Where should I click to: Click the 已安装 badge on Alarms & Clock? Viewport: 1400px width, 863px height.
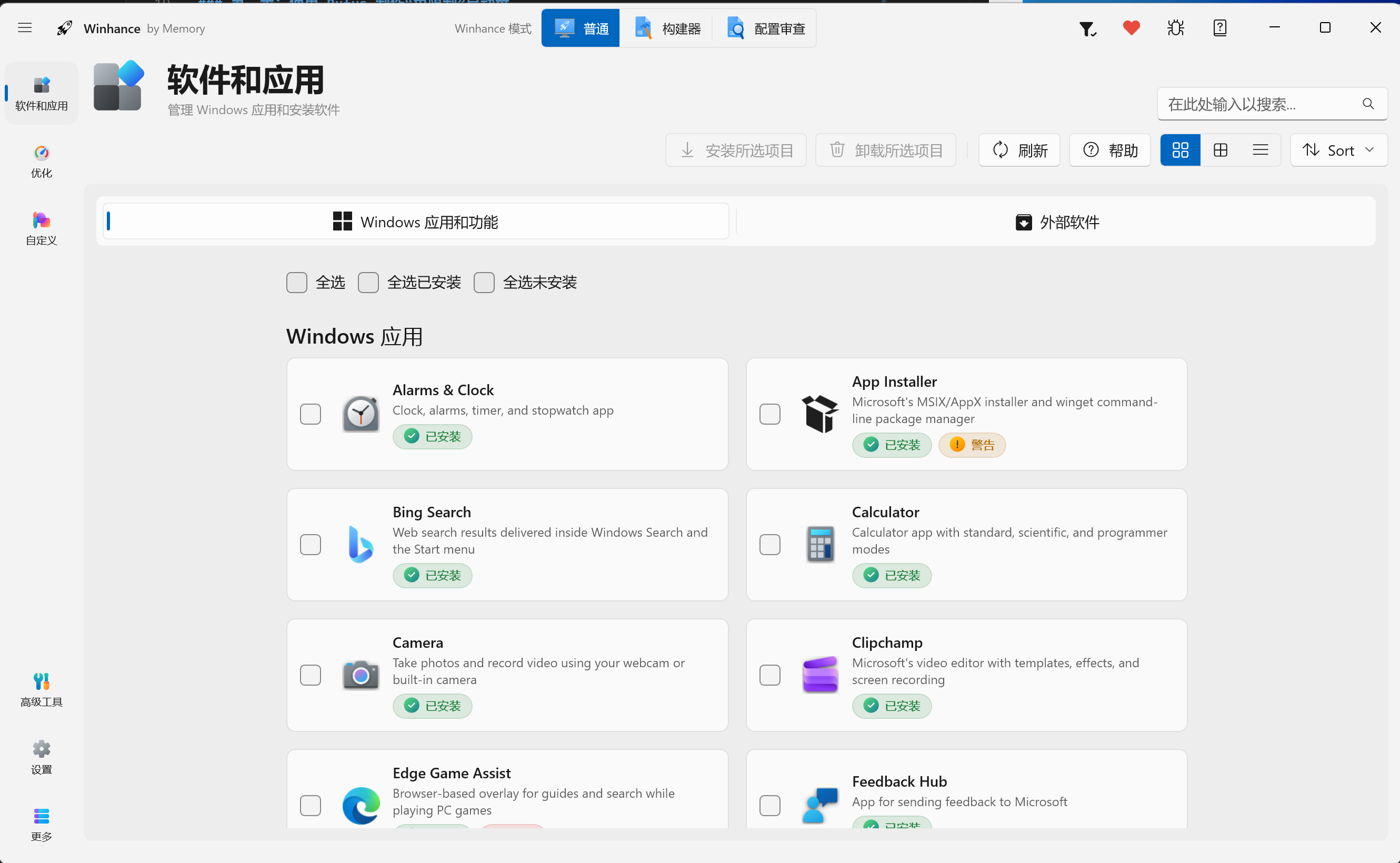click(432, 437)
